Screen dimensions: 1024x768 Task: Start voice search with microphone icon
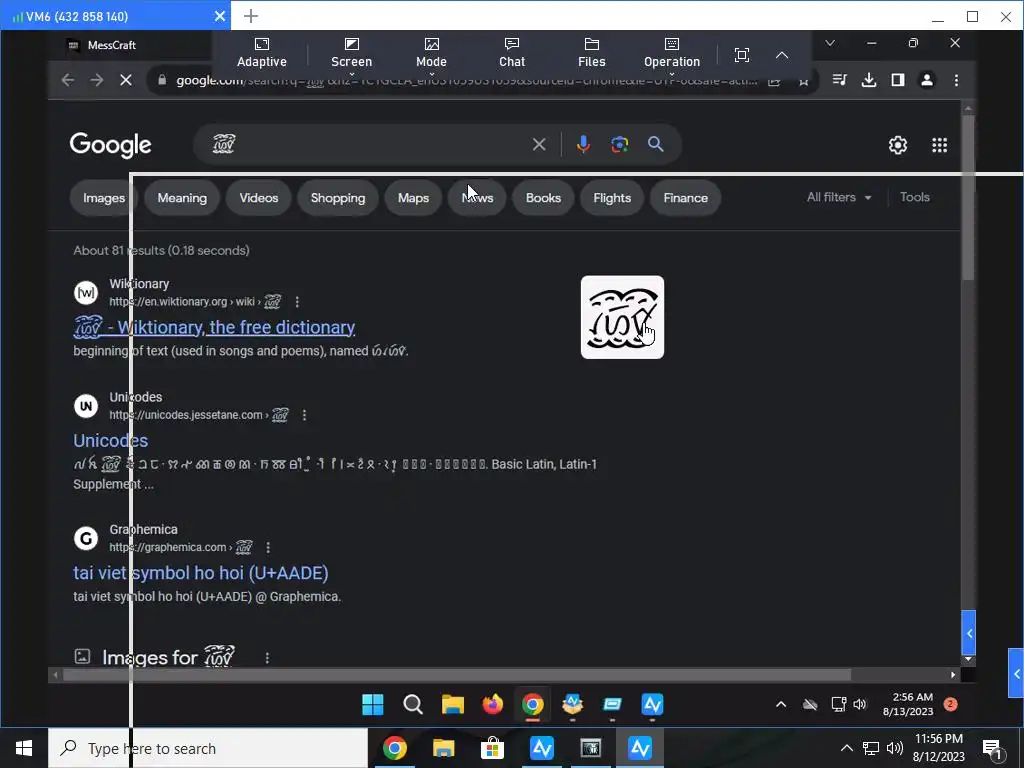(x=583, y=144)
